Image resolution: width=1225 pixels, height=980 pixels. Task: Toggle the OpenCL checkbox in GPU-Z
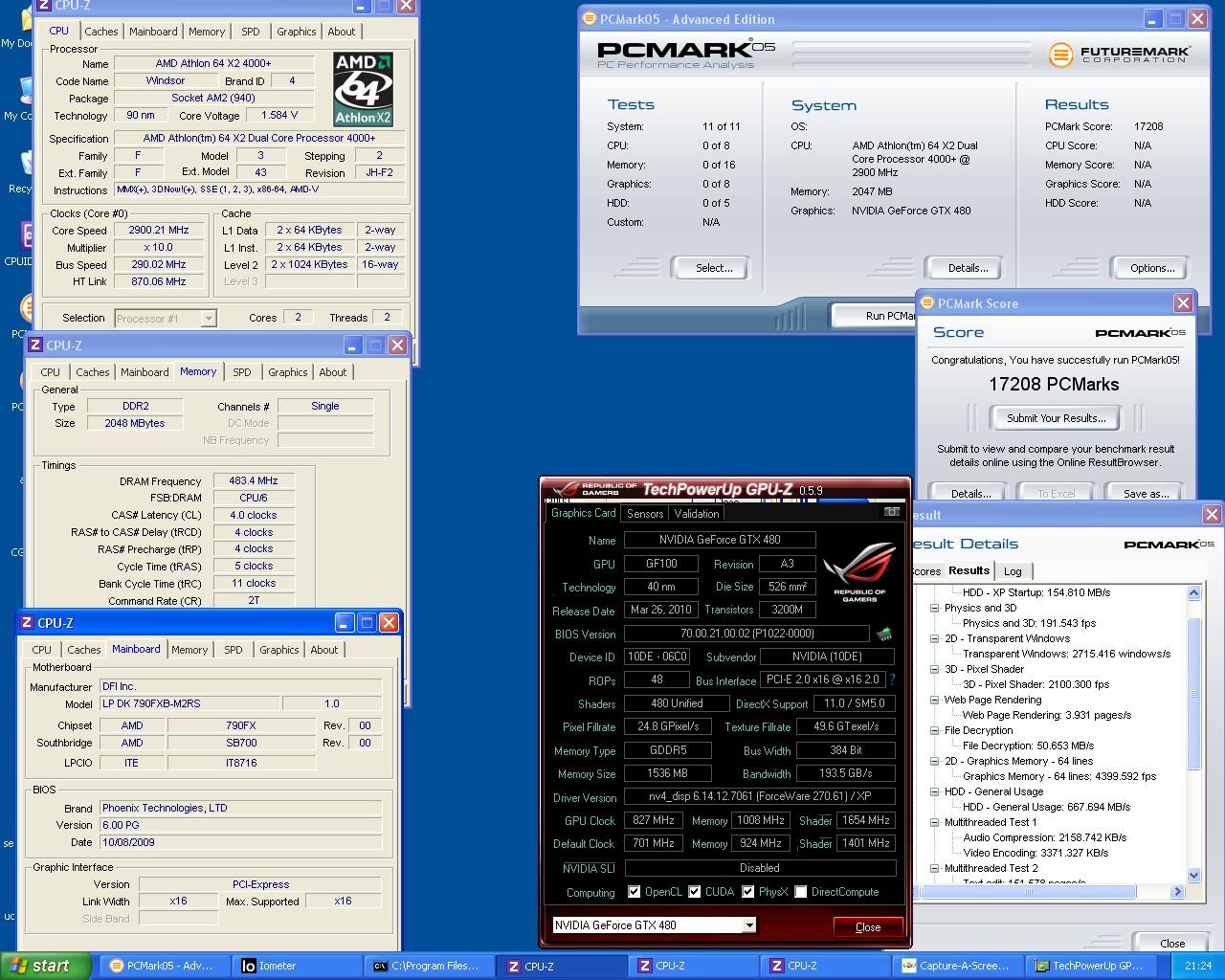click(x=634, y=892)
